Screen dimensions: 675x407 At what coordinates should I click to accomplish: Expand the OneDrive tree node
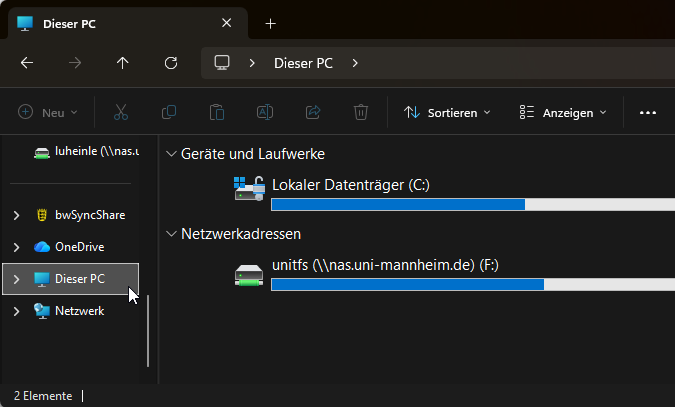point(16,247)
